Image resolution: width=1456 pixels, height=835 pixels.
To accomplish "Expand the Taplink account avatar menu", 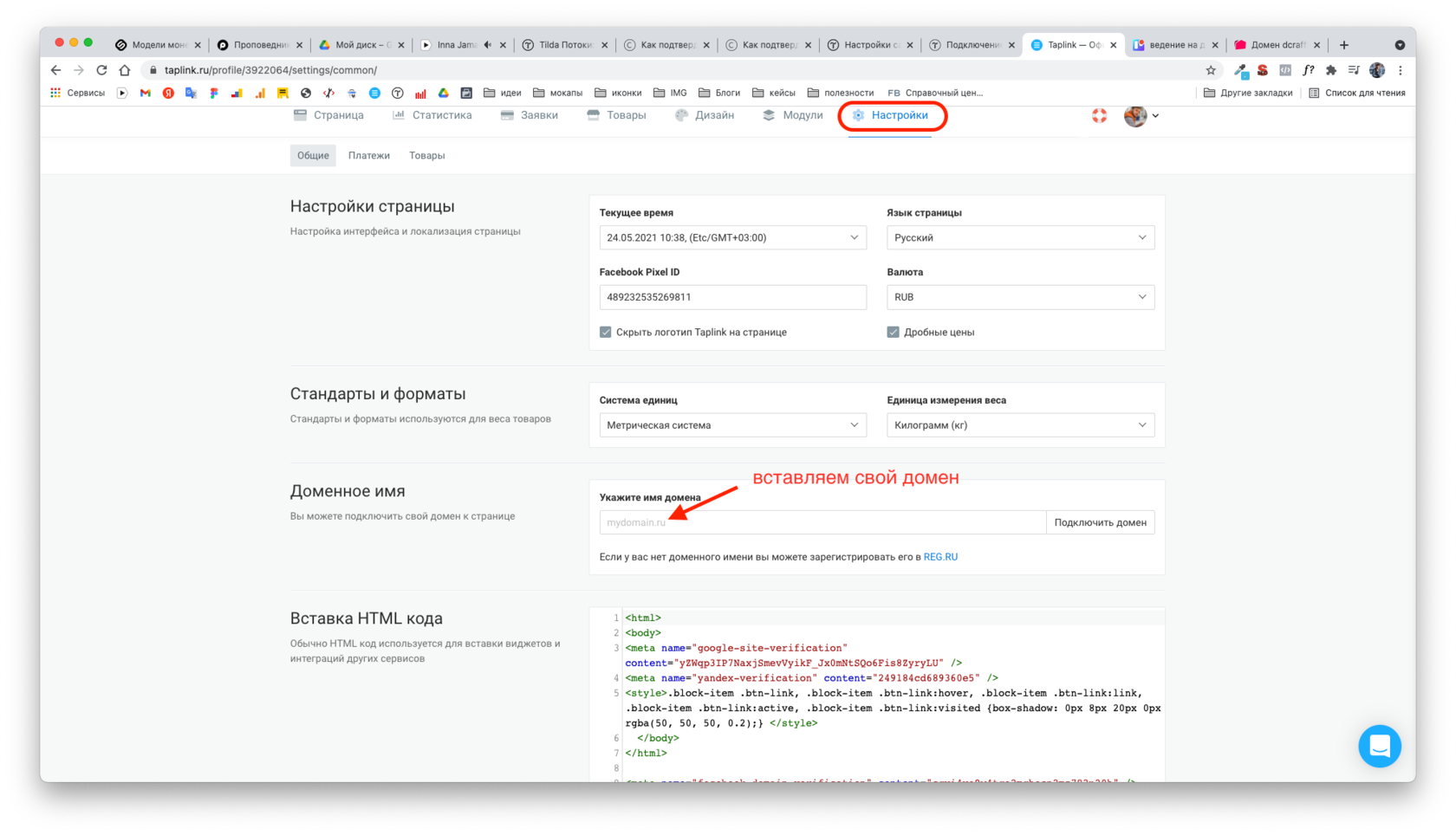I will click(x=1141, y=115).
